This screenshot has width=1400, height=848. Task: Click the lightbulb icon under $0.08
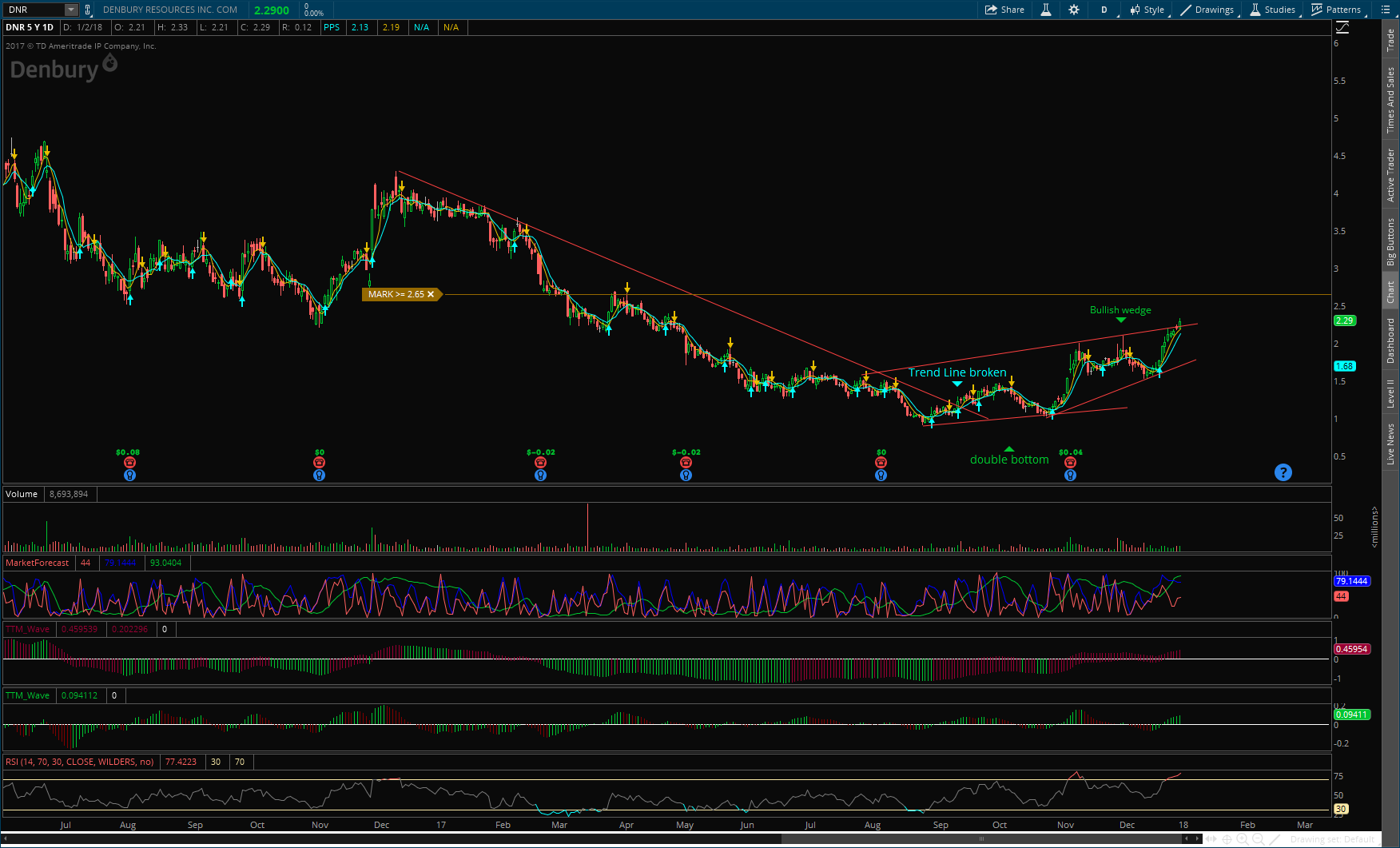[x=129, y=475]
